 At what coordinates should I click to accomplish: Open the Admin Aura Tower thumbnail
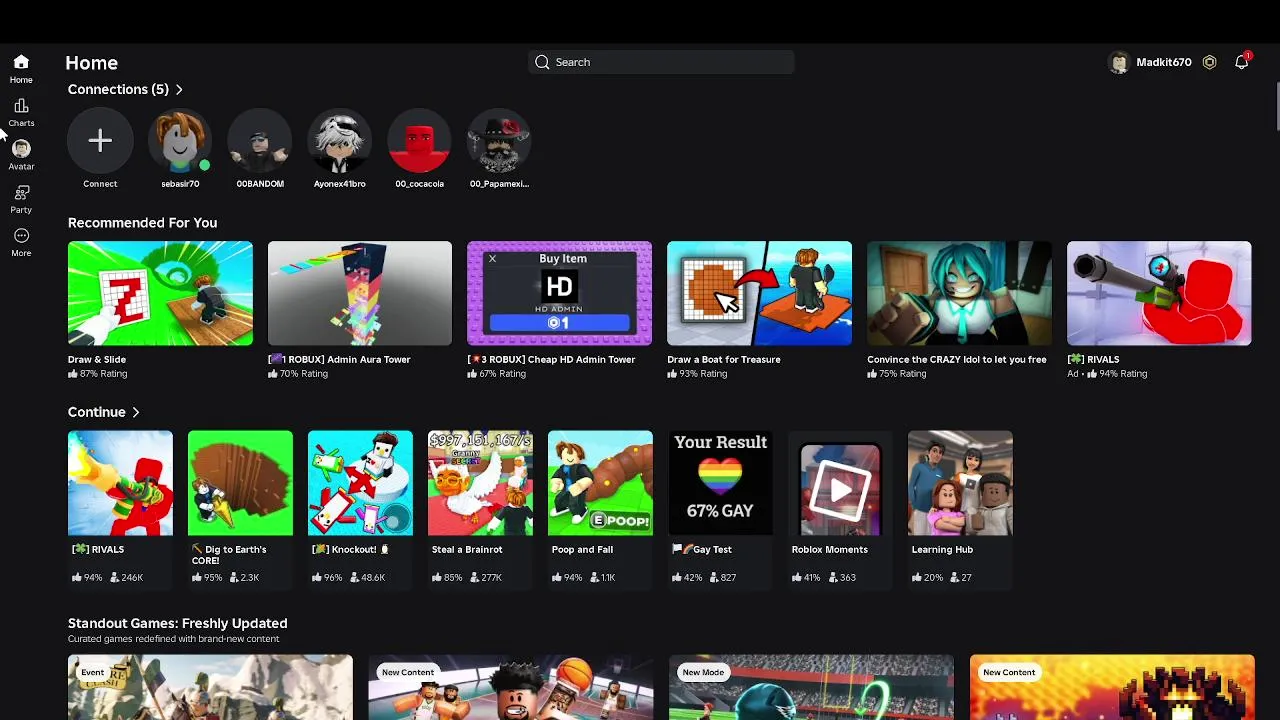360,293
